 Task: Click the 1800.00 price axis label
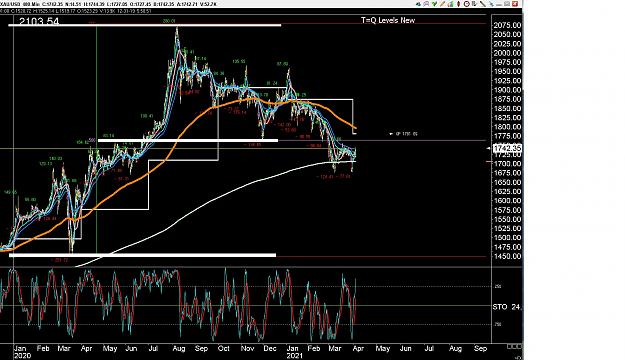pos(507,127)
